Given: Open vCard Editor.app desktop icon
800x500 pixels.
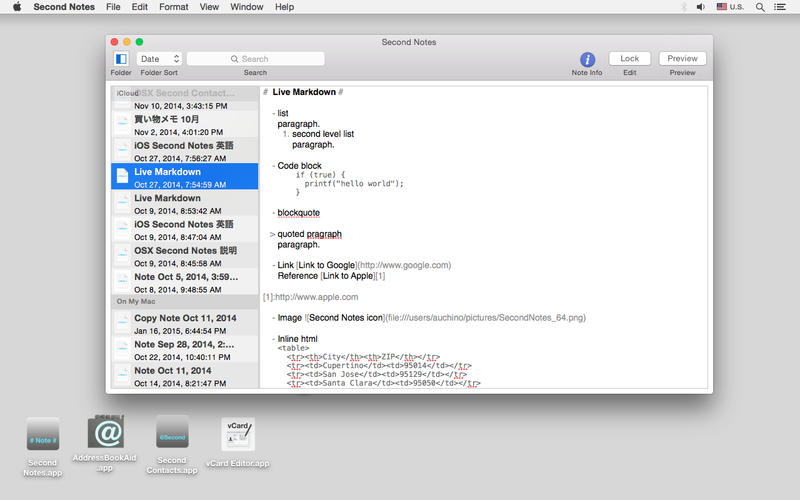Looking at the screenshot, I should [x=238, y=434].
